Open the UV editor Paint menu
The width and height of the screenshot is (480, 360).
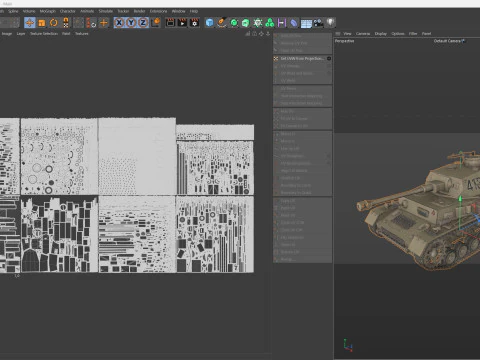pyautogui.click(x=66, y=34)
